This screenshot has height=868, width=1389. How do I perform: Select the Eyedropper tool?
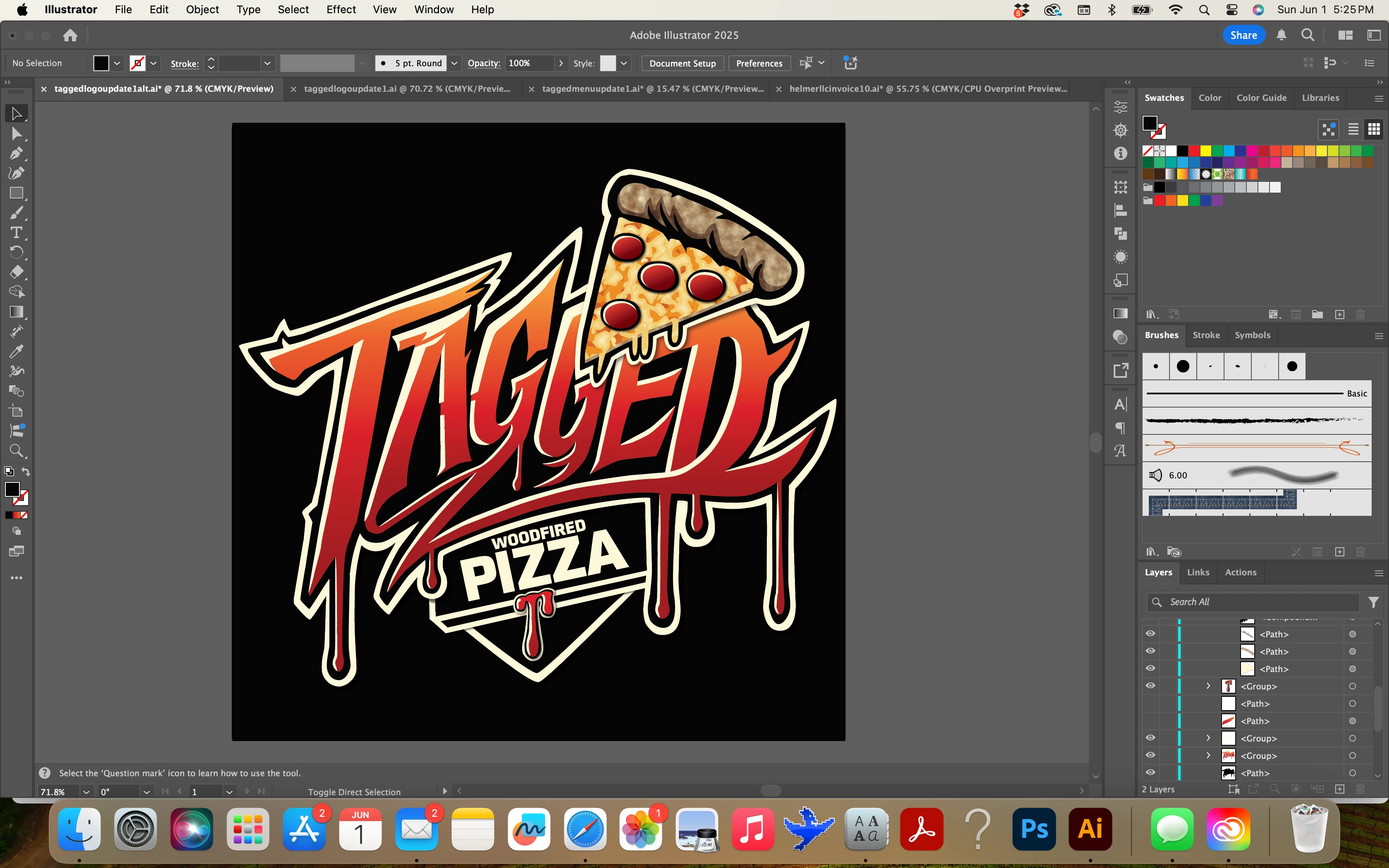coord(16,351)
